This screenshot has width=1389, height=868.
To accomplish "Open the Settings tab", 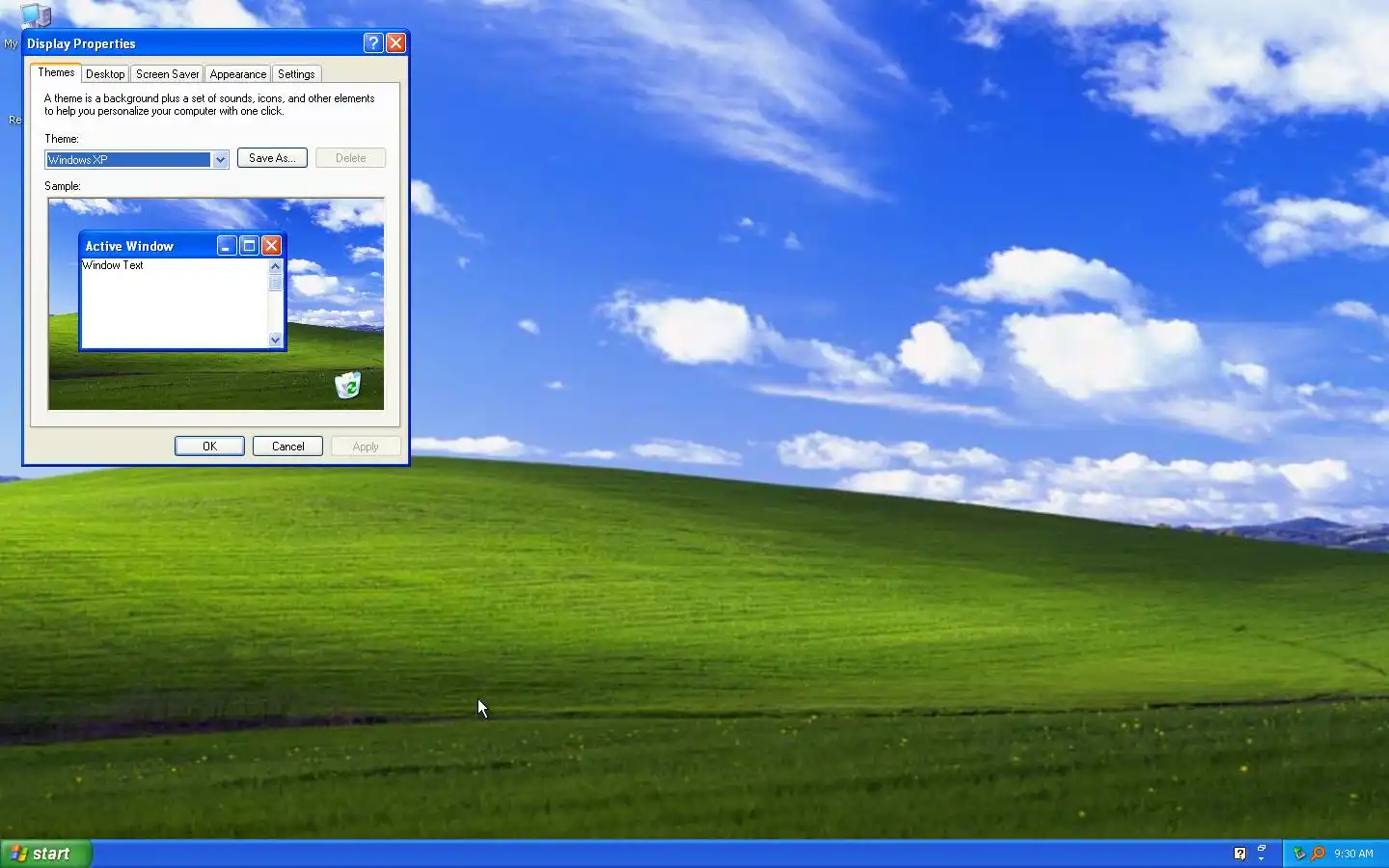I will point(296,74).
